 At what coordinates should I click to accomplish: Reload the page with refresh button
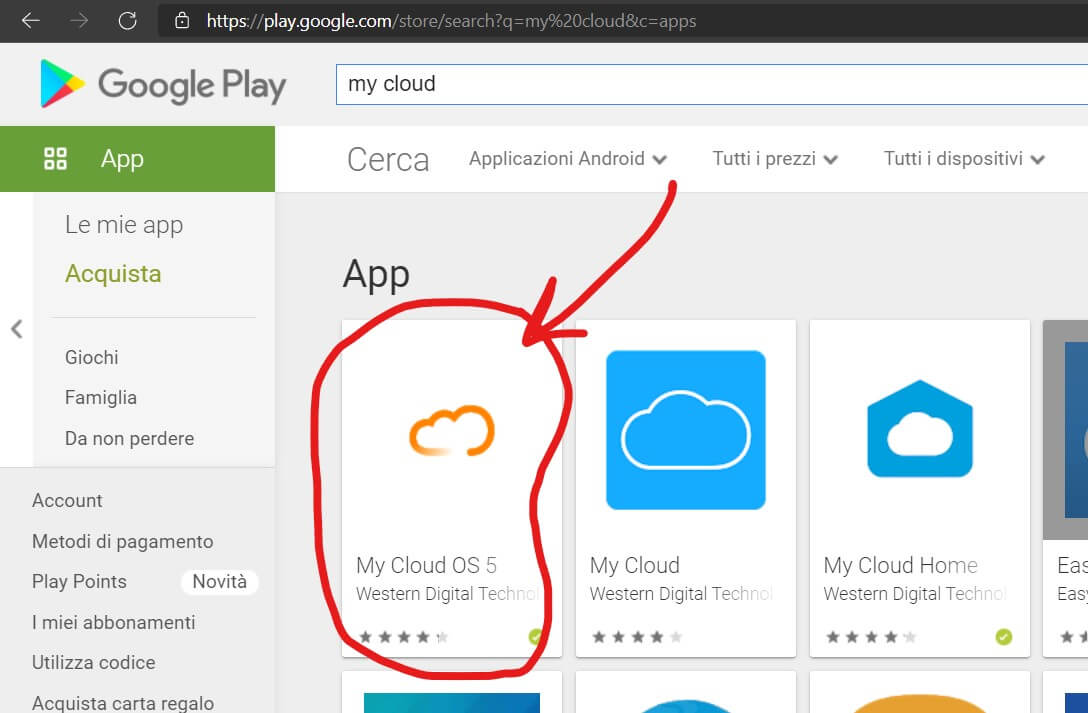tap(127, 20)
